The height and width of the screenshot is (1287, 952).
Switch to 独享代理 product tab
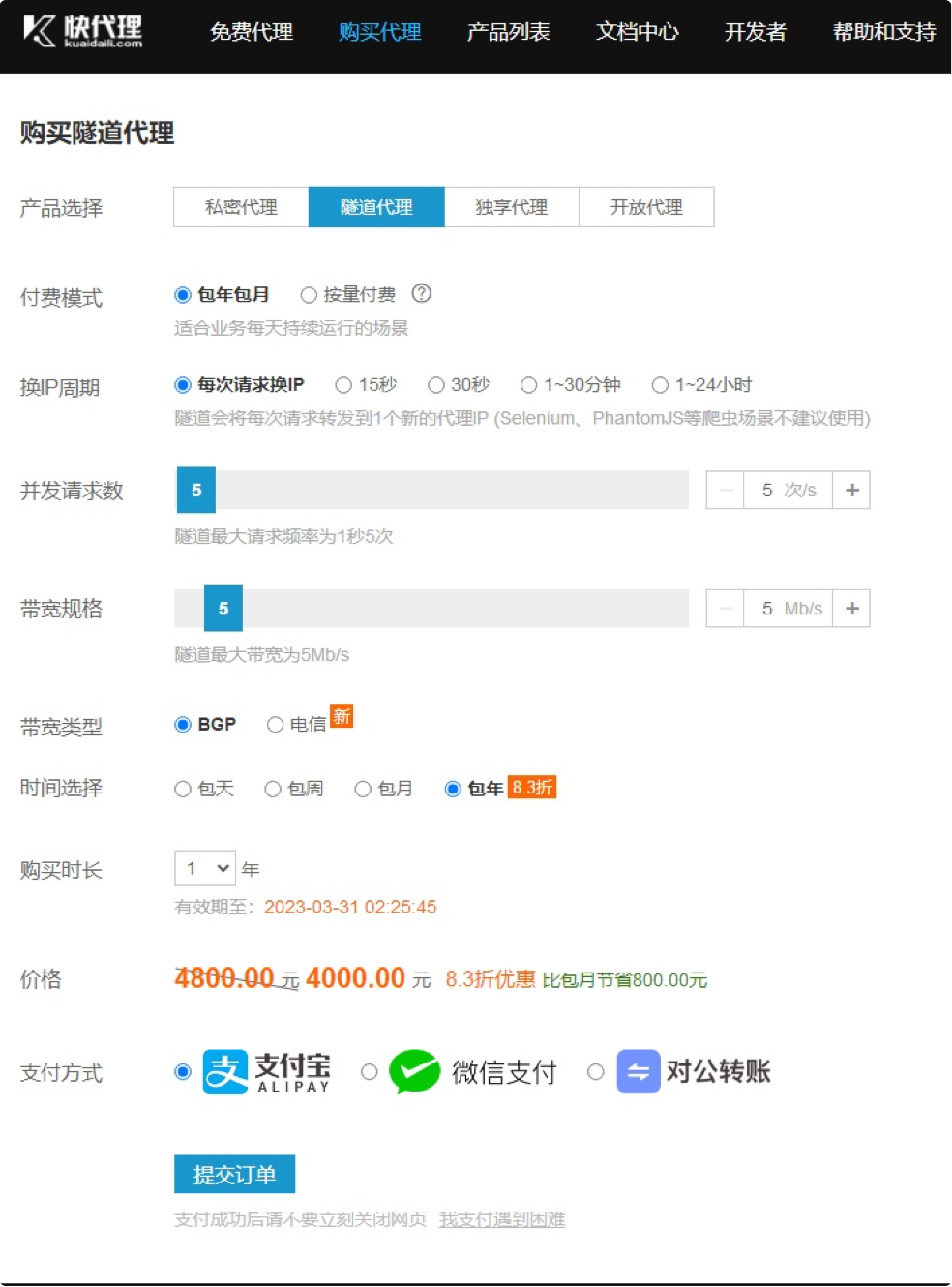point(512,207)
